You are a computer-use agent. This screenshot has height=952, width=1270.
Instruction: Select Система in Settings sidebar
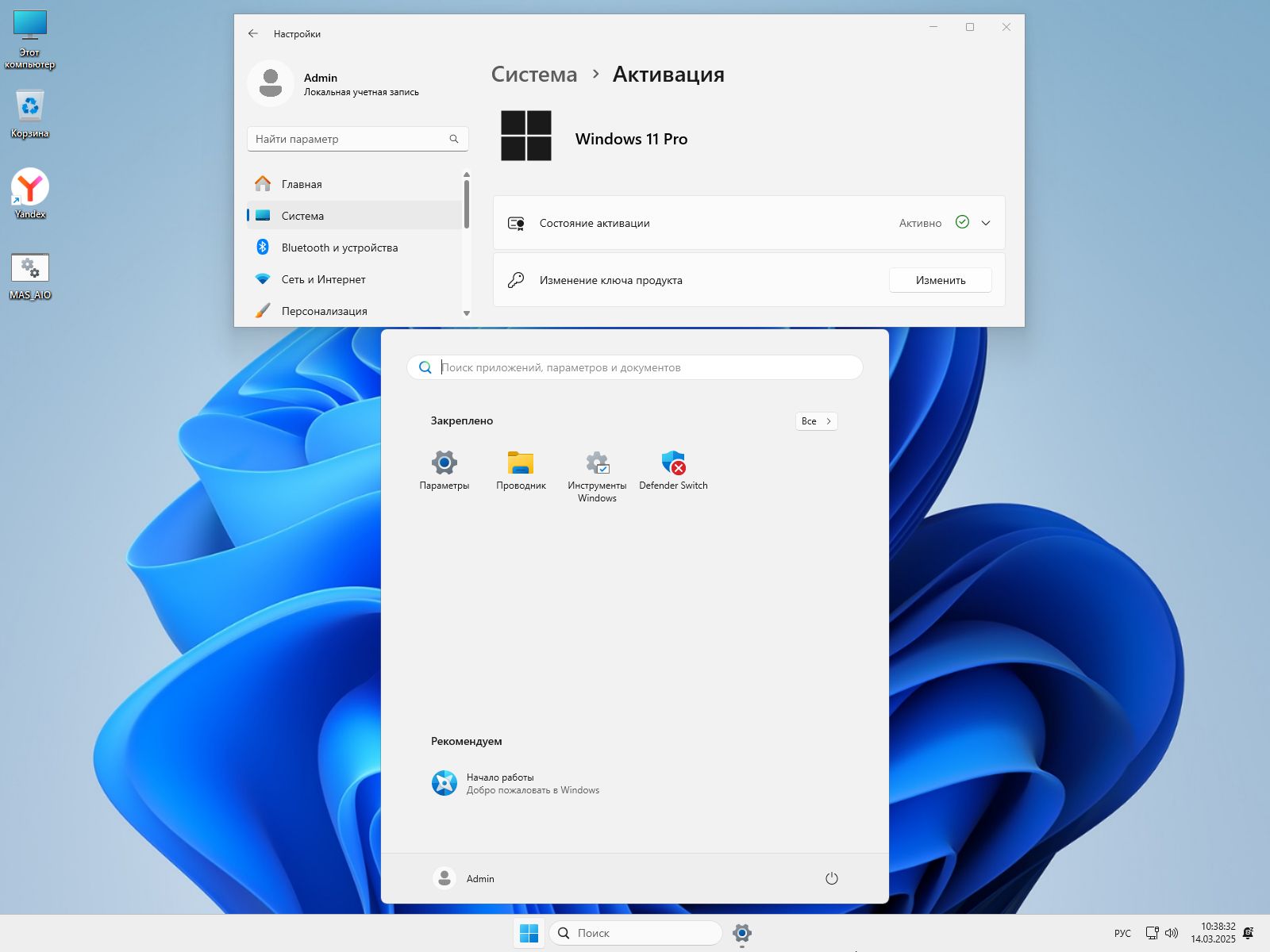point(354,216)
